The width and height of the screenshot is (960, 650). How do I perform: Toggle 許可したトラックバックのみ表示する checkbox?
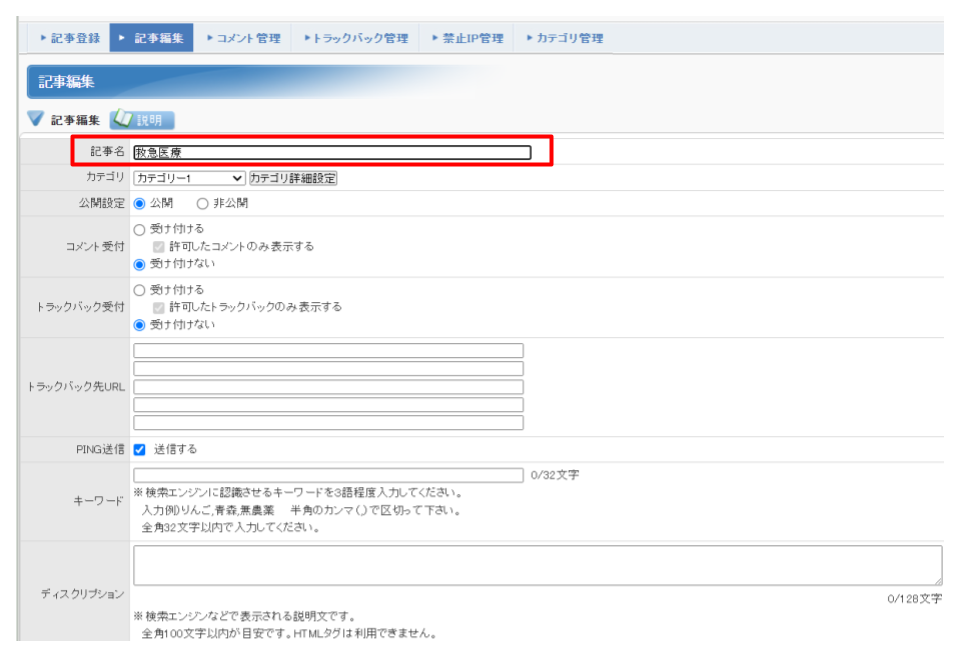click(159, 307)
